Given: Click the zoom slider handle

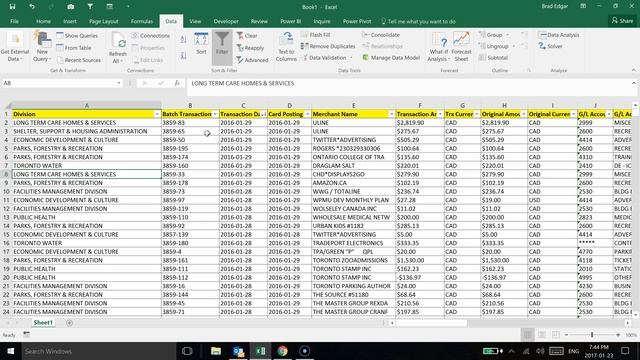Looking at the screenshot, I should click(592, 335).
